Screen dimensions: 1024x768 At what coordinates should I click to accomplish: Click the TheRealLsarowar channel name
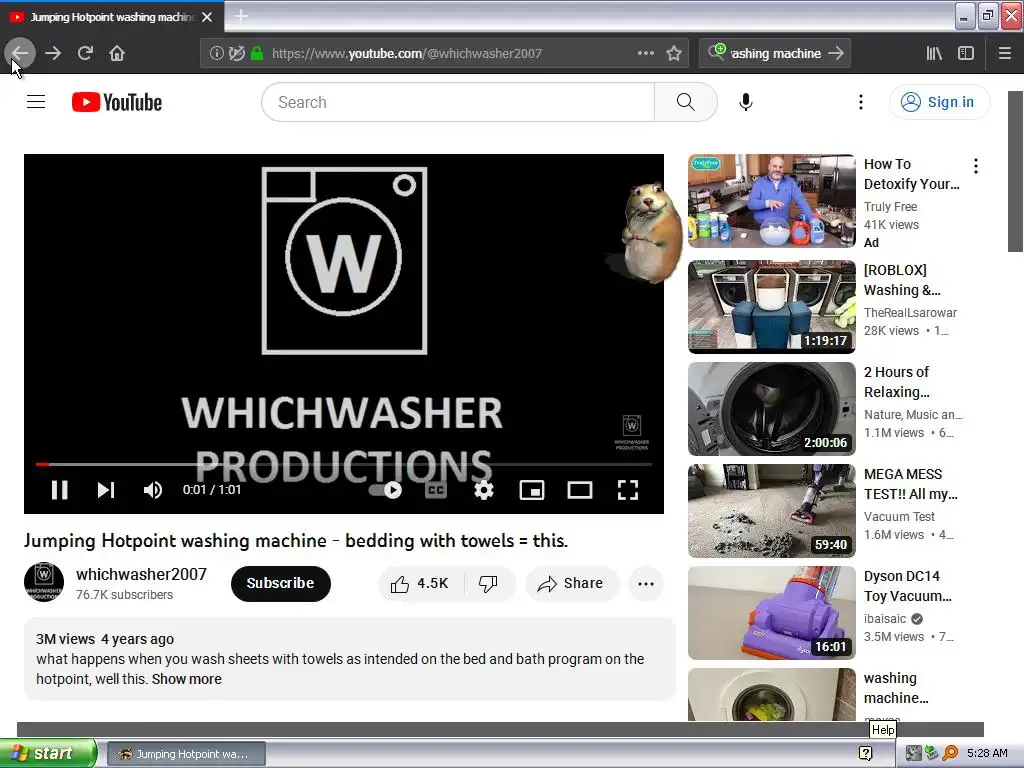tap(910, 312)
